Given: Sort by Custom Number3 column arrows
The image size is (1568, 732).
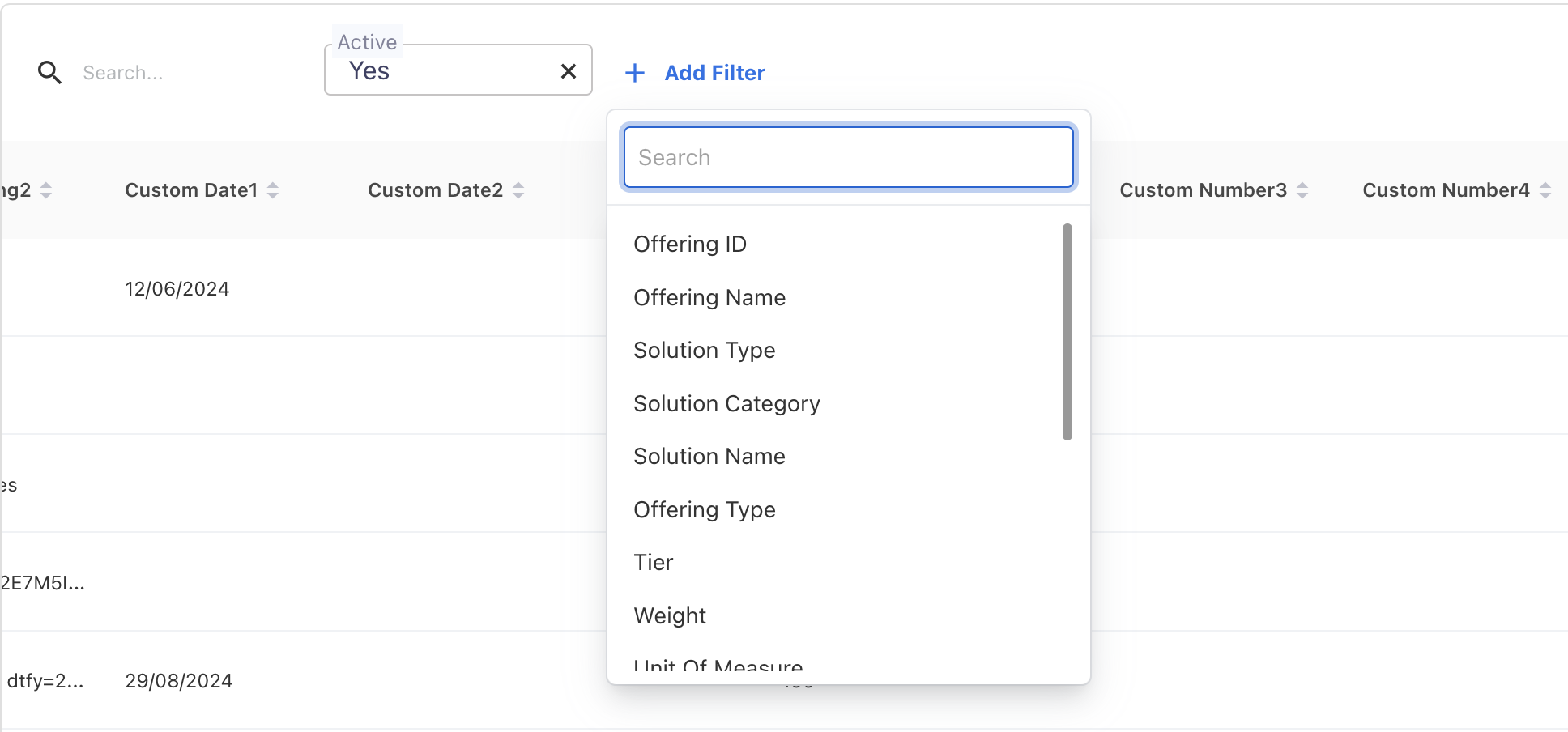Looking at the screenshot, I should 1302,190.
